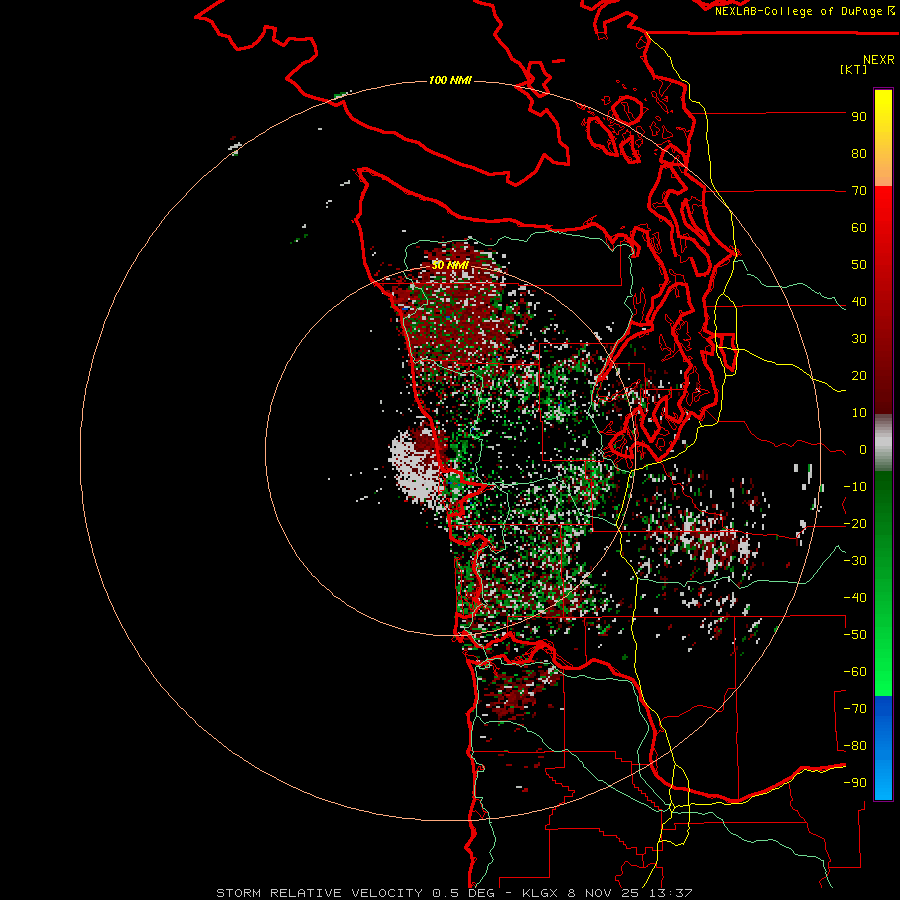Viewport: 900px width, 900px height.
Task: Click the 50 value on velocity scale
Action: click(x=859, y=265)
